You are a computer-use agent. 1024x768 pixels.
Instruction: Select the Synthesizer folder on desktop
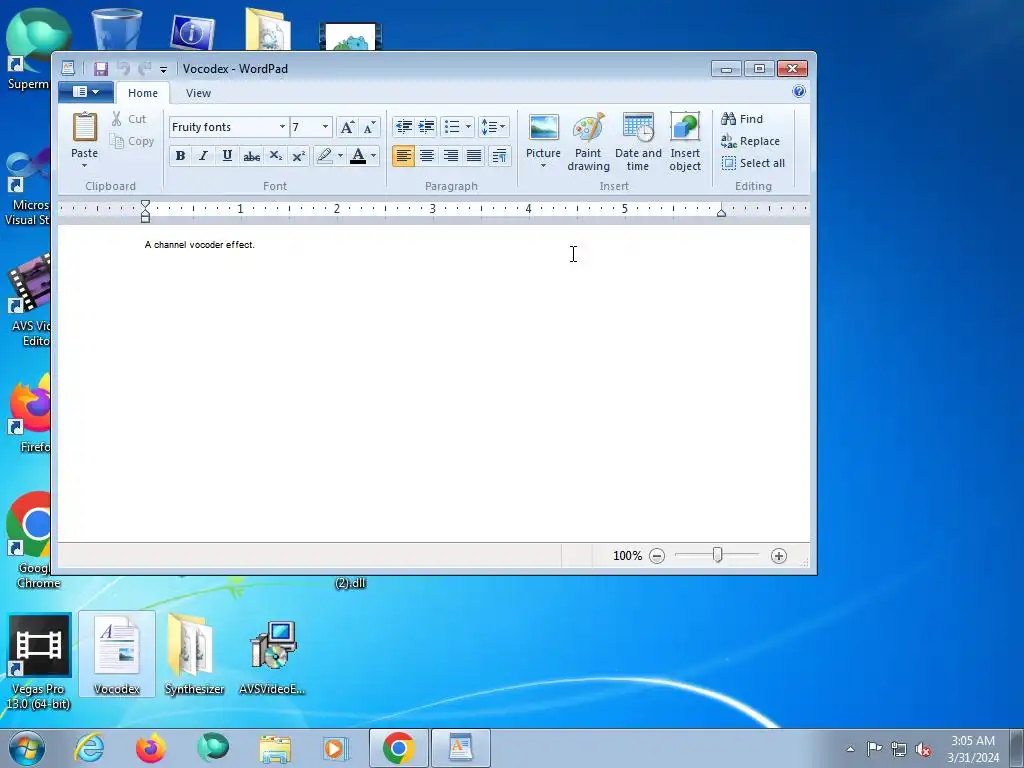(194, 655)
